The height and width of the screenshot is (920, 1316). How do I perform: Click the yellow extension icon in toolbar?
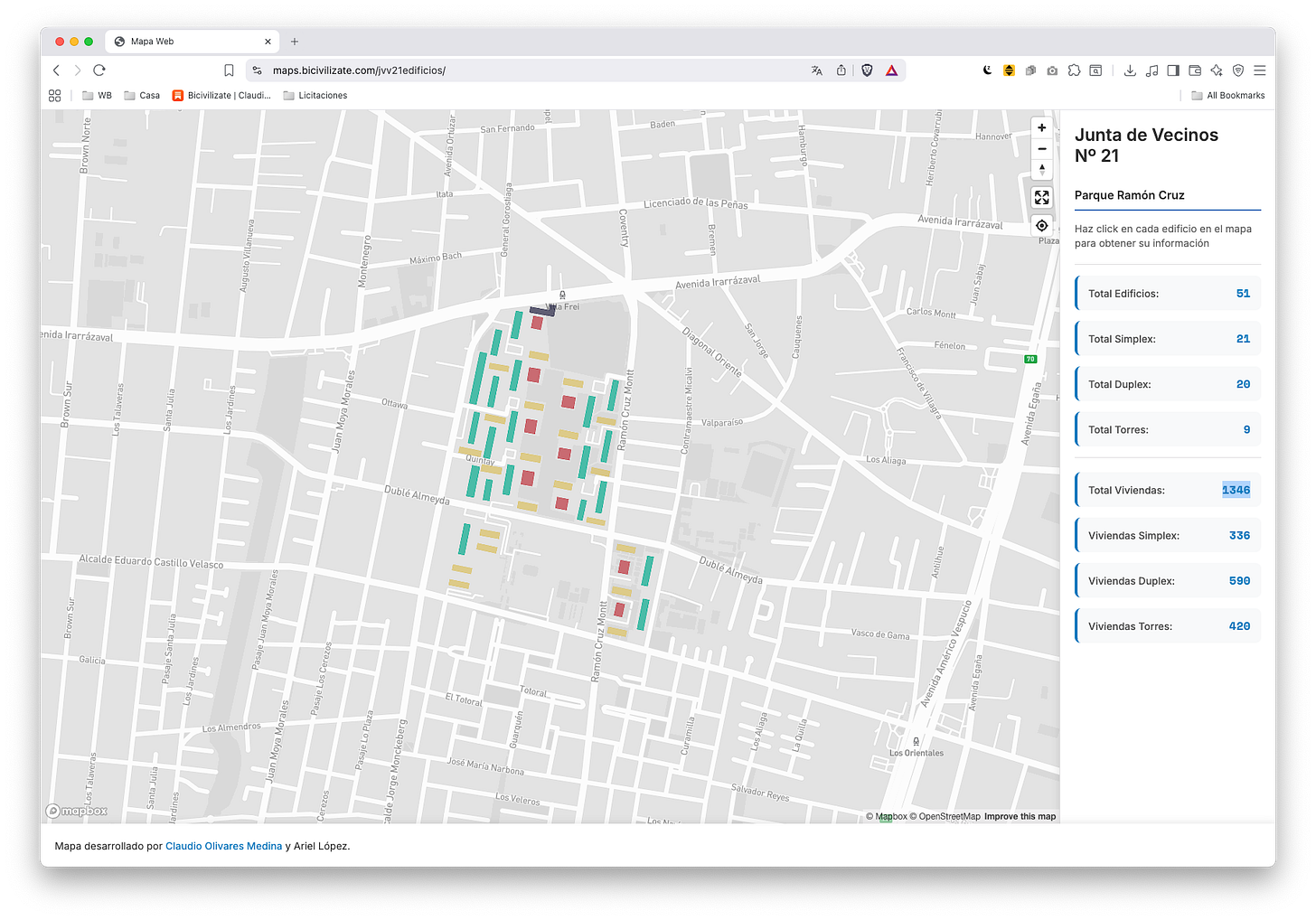click(x=1009, y=70)
